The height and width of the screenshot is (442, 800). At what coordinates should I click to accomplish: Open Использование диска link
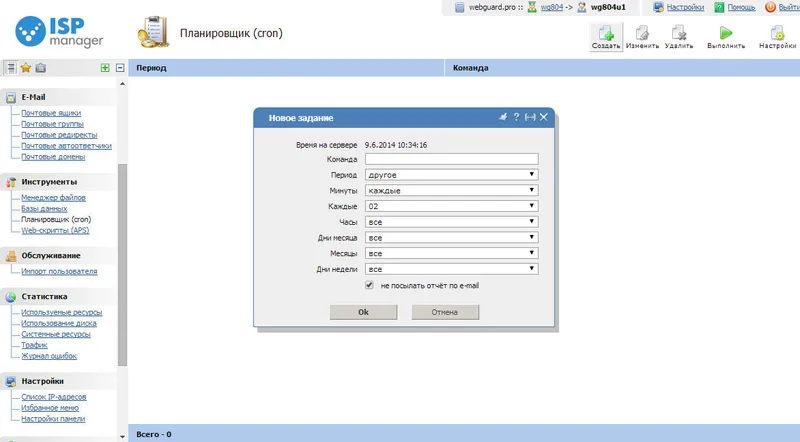click(x=59, y=323)
